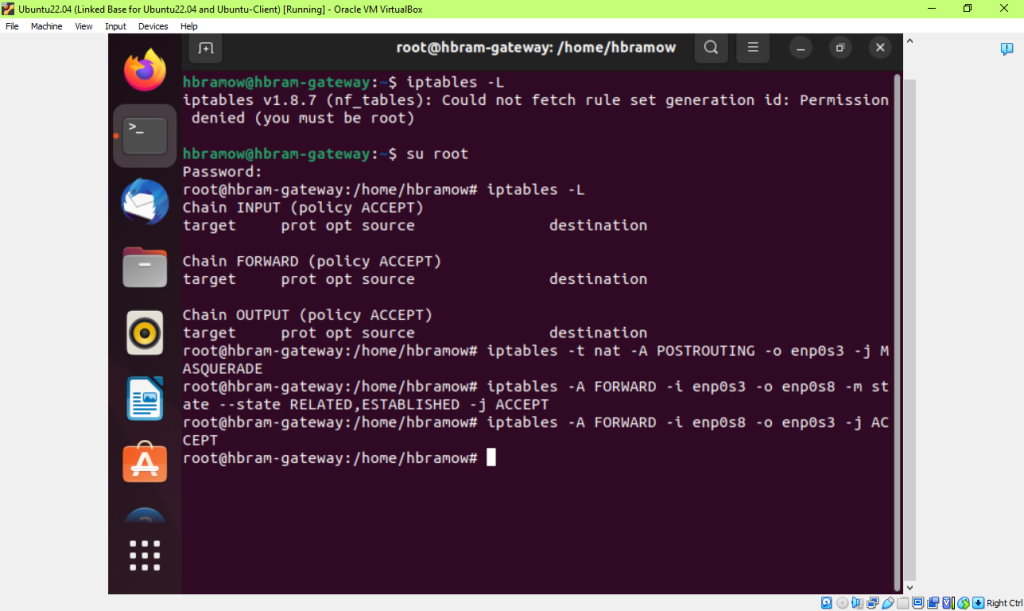
Task: Open the VirtualBox Machine menu
Action: point(46,26)
